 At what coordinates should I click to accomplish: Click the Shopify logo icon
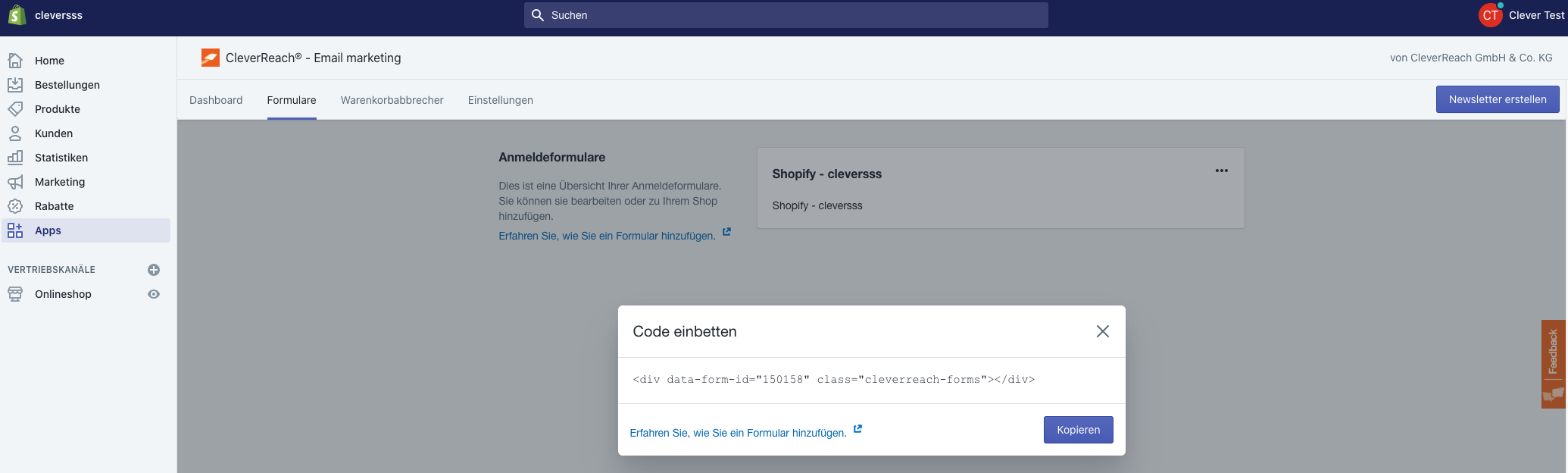point(17,15)
